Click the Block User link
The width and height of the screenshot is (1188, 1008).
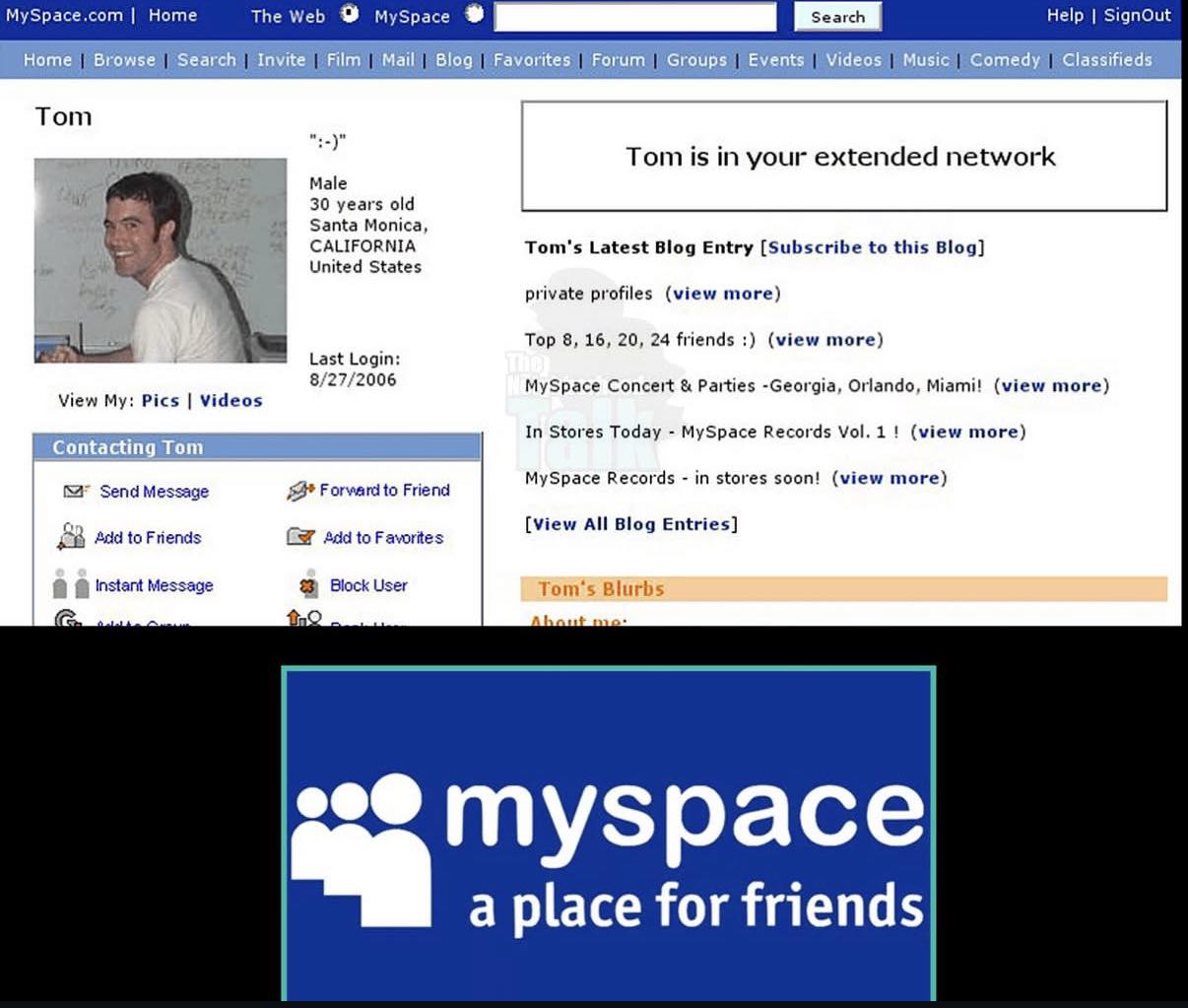[368, 584]
